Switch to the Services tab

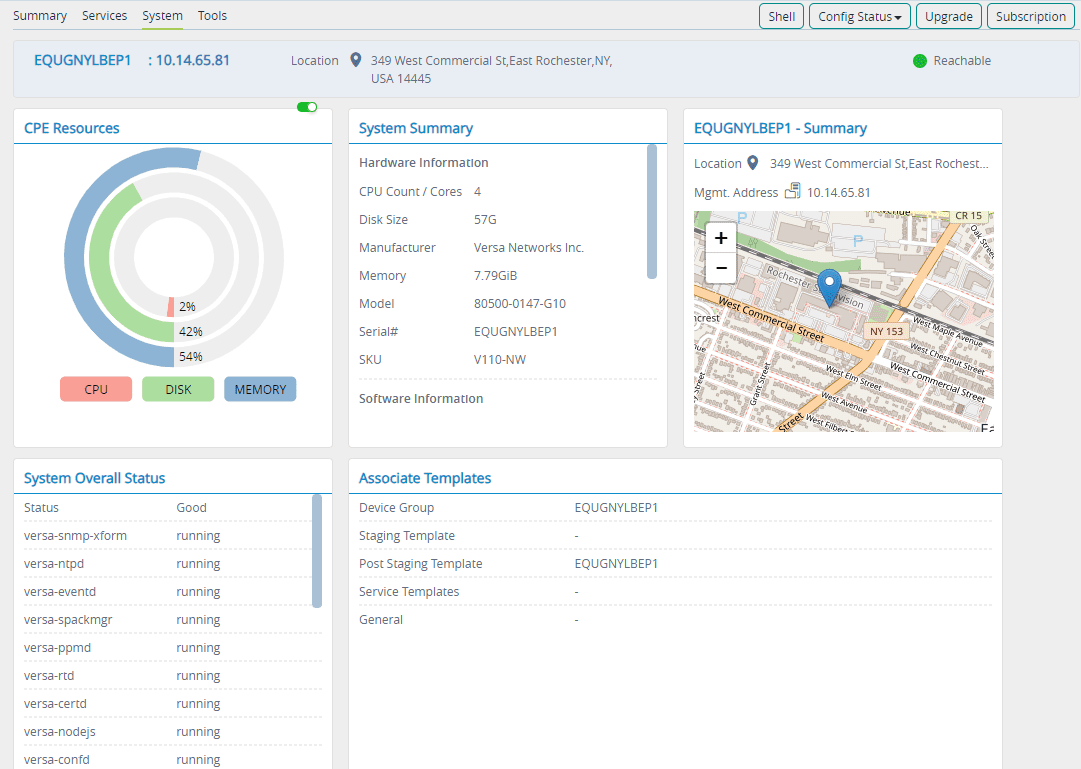pos(104,15)
